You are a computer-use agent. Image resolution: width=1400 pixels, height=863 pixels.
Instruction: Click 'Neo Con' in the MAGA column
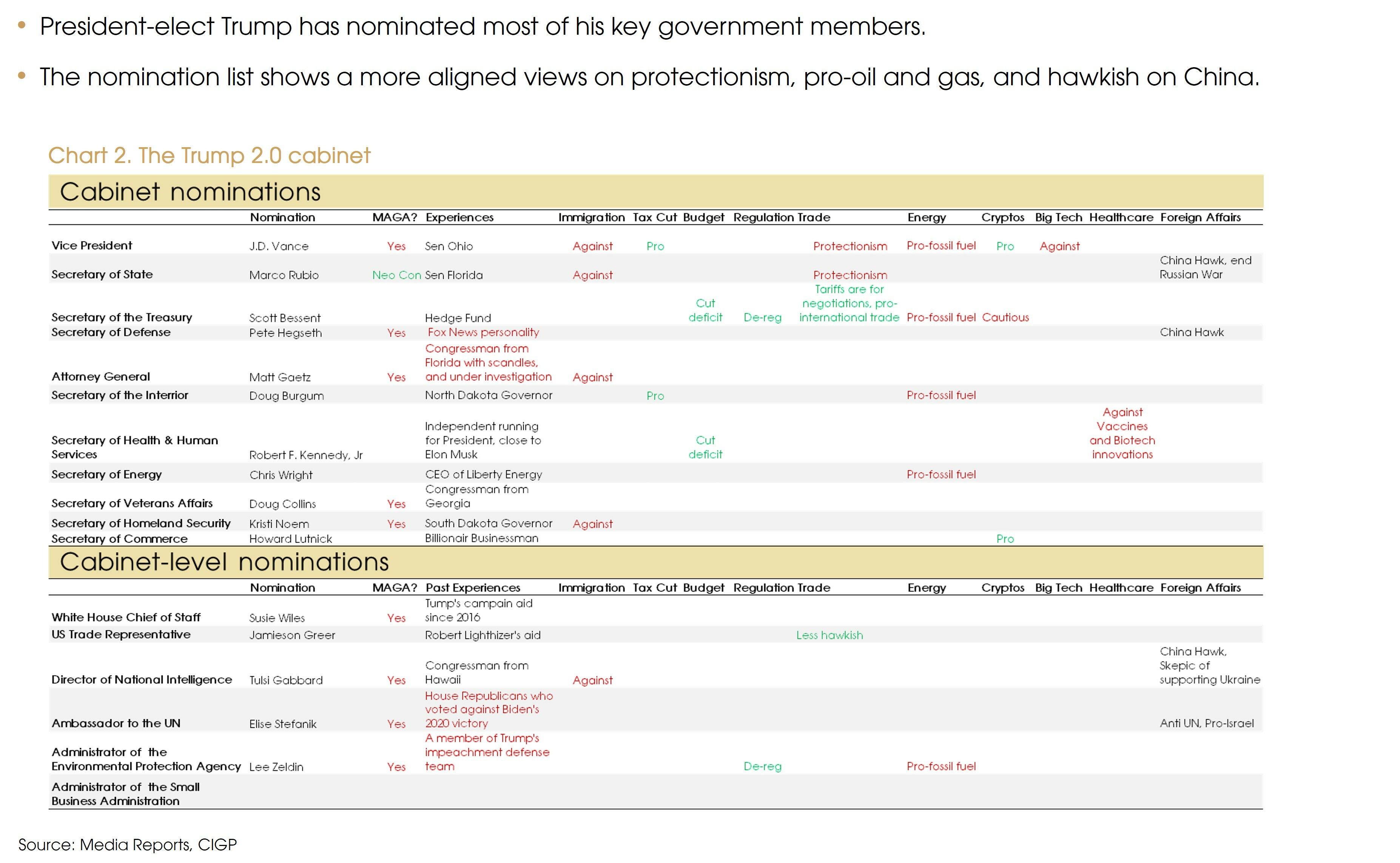[396, 275]
